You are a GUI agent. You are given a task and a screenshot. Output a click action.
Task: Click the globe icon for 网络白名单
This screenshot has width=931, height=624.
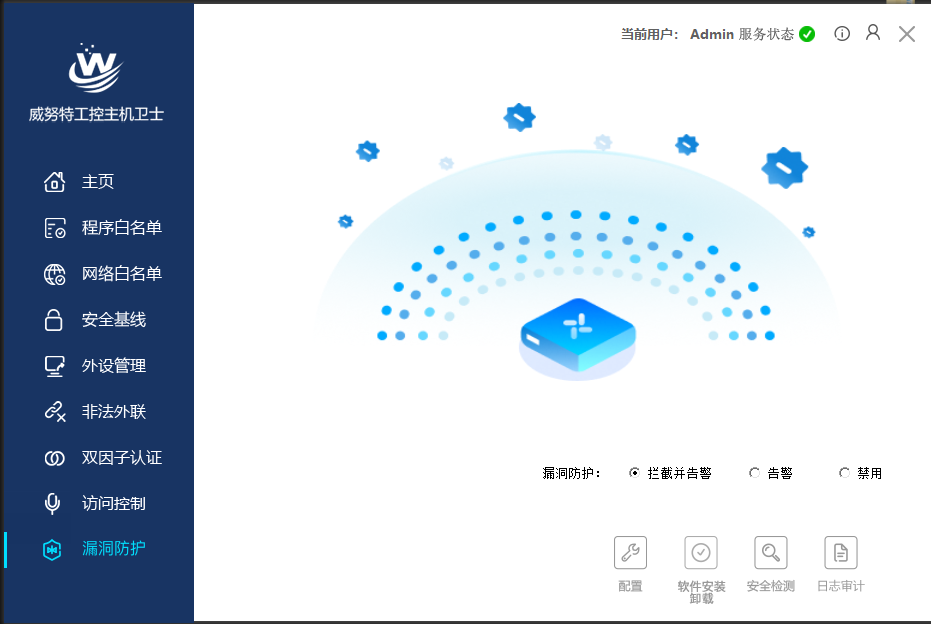tap(55, 274)
